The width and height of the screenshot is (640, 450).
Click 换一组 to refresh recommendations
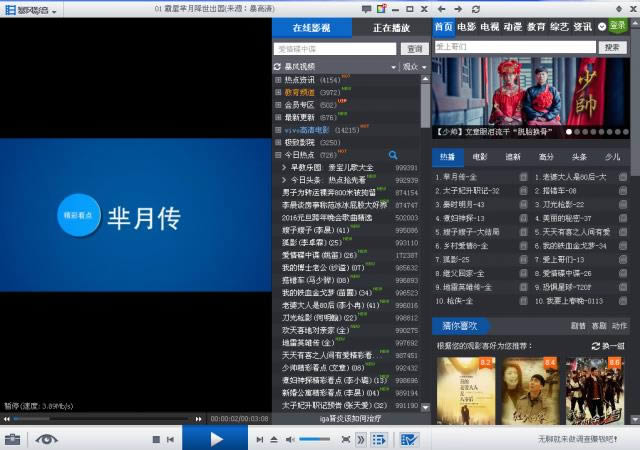click(x=608, y=346)
